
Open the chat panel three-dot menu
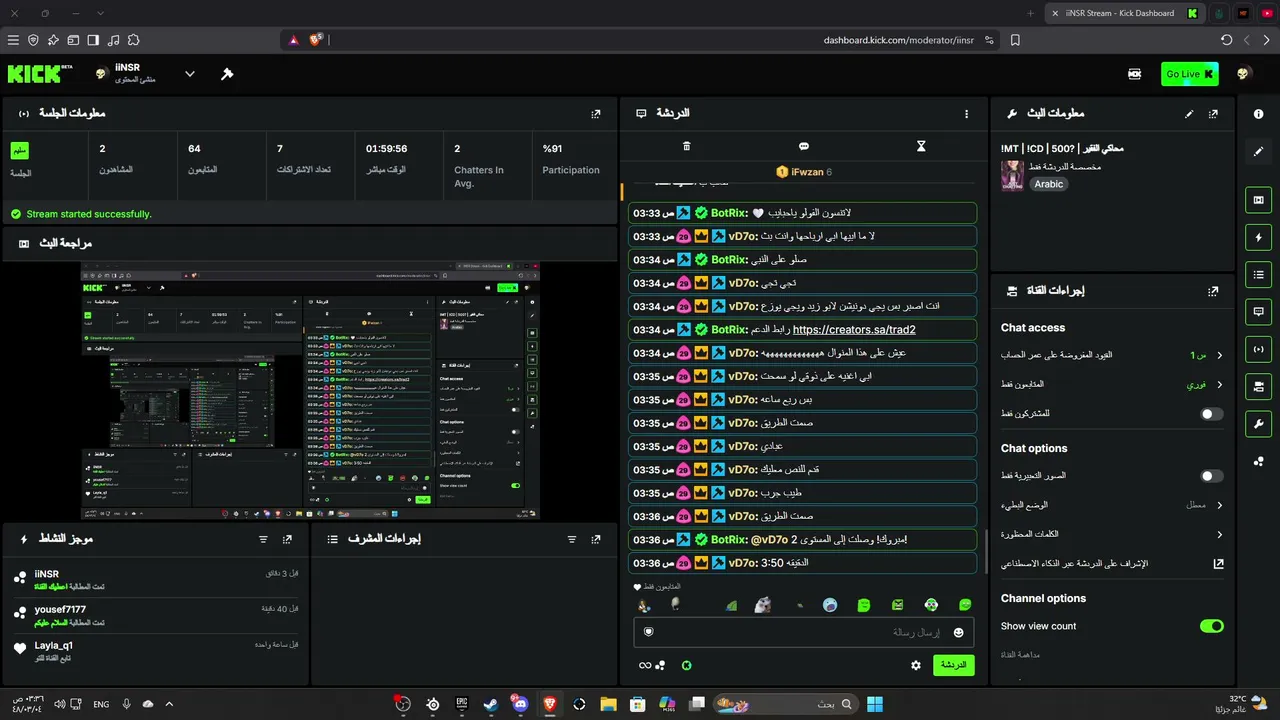[x=966, y=114]
